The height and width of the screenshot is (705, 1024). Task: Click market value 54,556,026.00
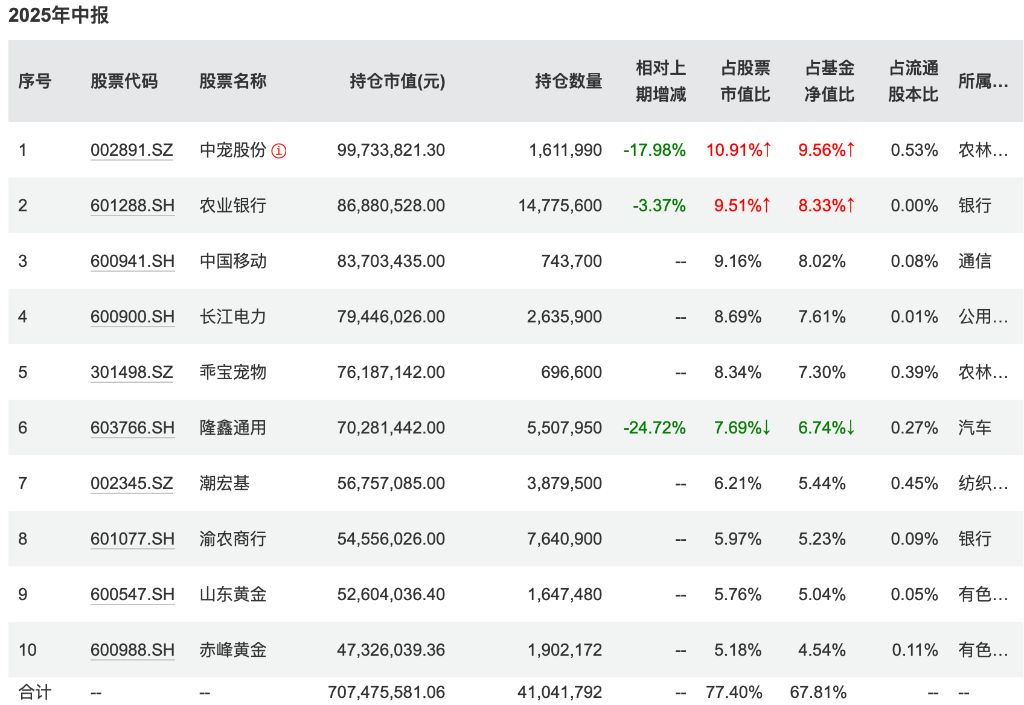[x=391, y=539]
